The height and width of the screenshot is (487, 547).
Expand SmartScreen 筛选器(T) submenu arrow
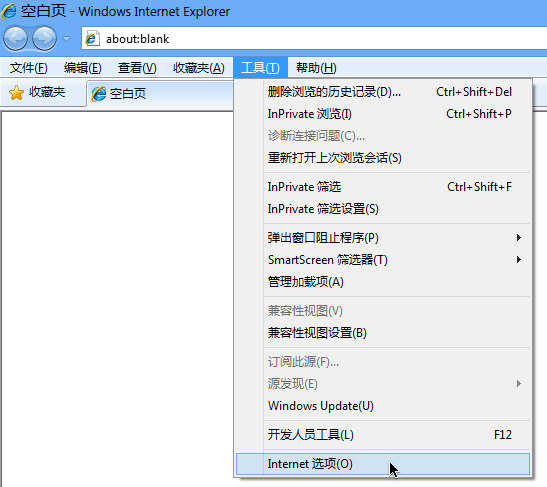pyautogui.click(x=519, y=260)
